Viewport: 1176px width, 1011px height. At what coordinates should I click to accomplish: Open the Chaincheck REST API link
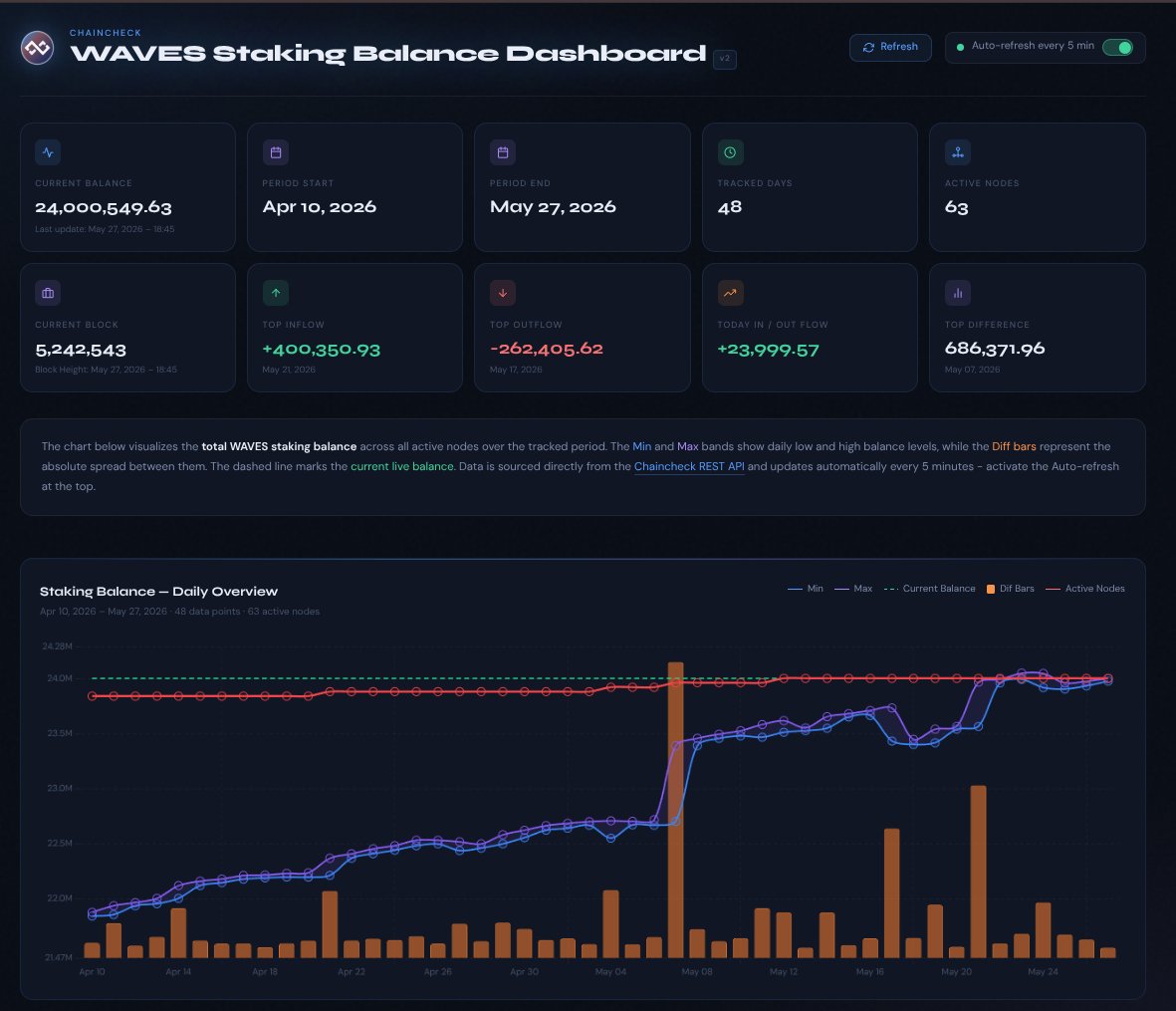pyautogui.click(x=689, y=466)
